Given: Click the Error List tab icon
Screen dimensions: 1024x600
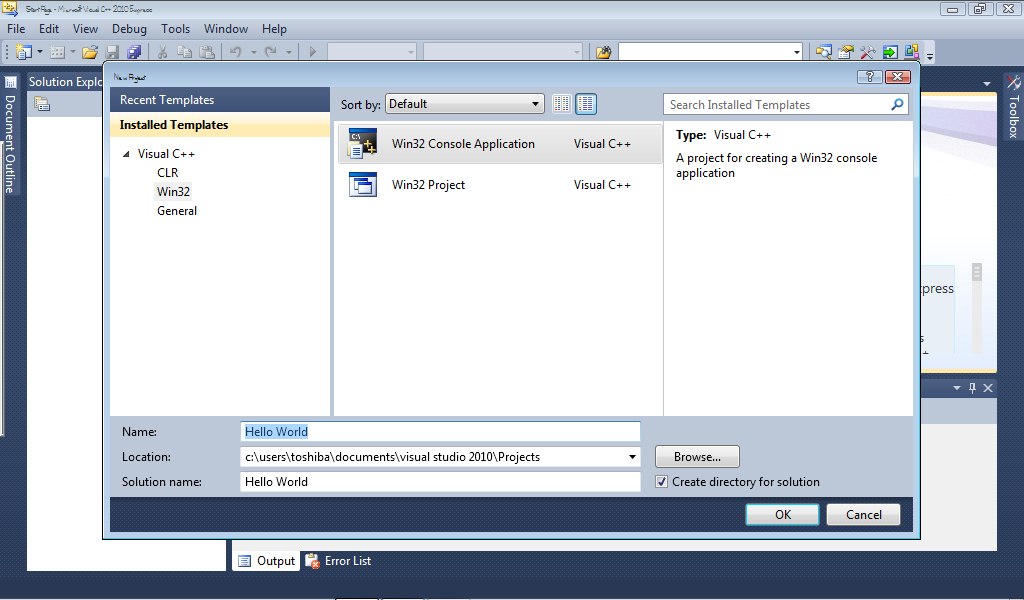Looking at the screenshot, I should [x=313, y=561].
